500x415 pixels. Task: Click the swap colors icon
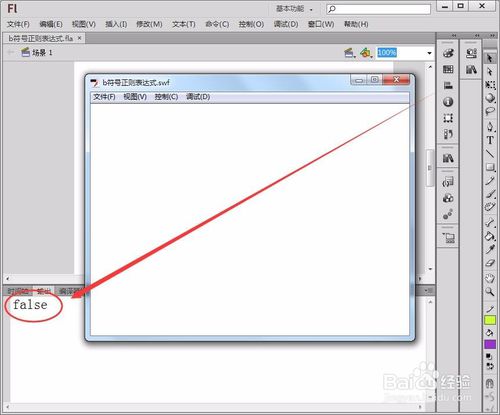(x=490, y=367)
